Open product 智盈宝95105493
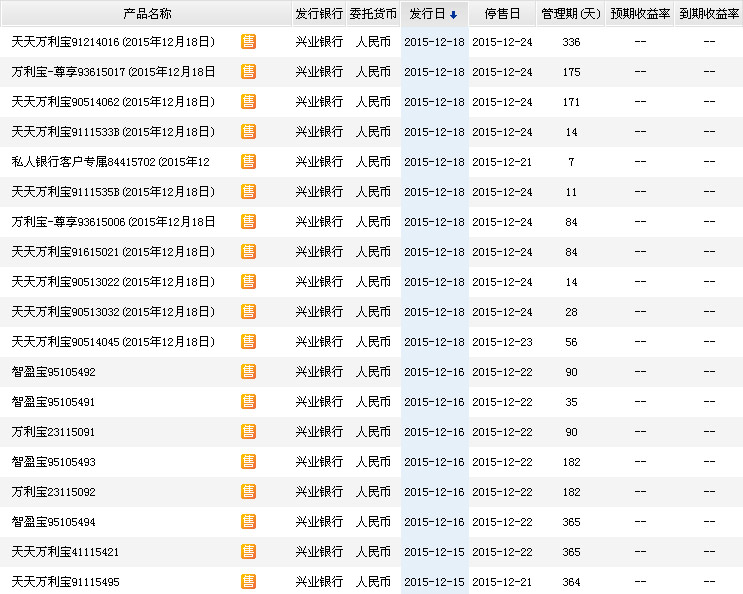Screen dimensions: 743x594 pyautogui.click(x=54, y=462)
